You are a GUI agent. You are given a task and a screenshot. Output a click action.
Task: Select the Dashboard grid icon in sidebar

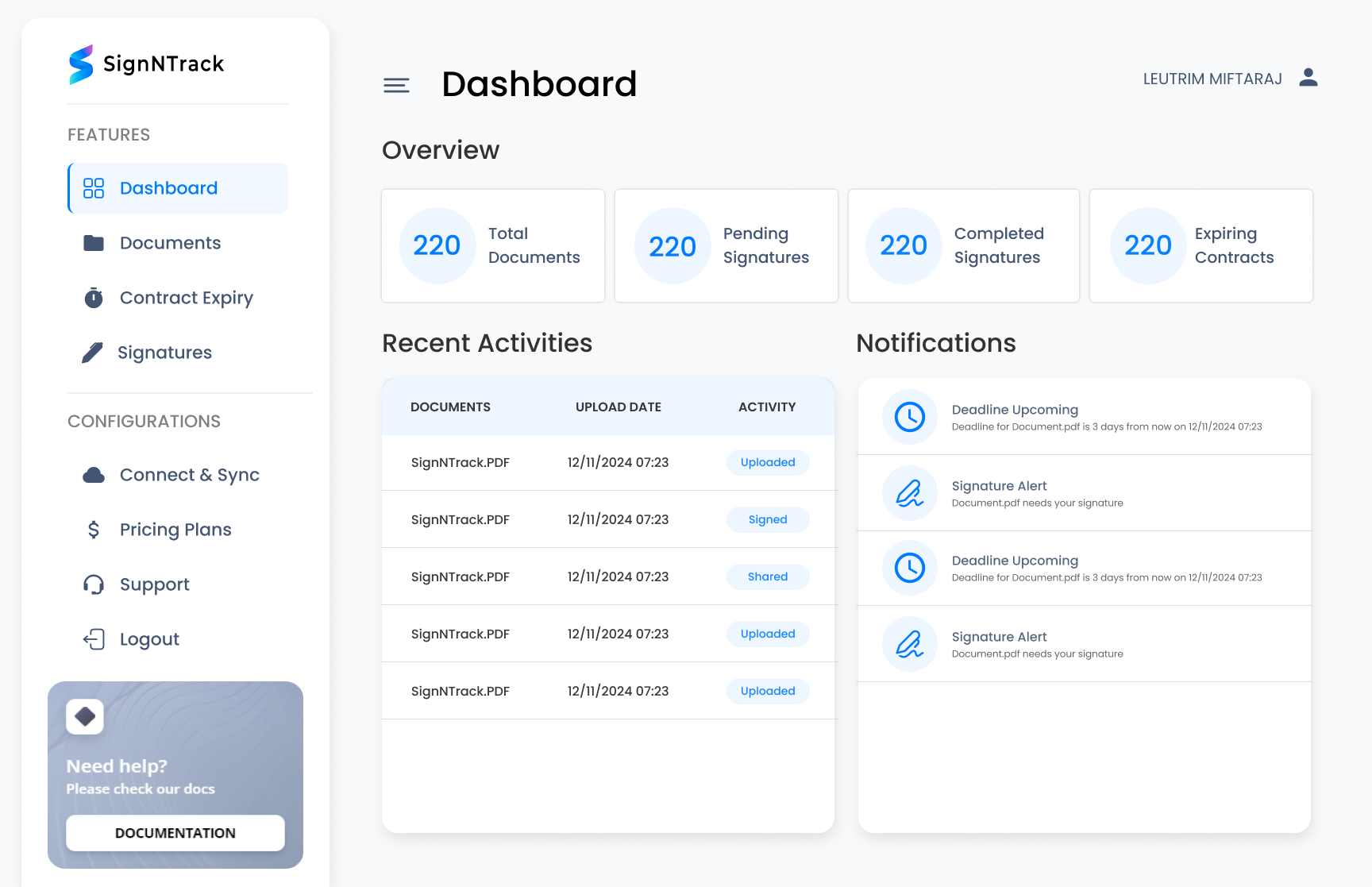point(93,187)
